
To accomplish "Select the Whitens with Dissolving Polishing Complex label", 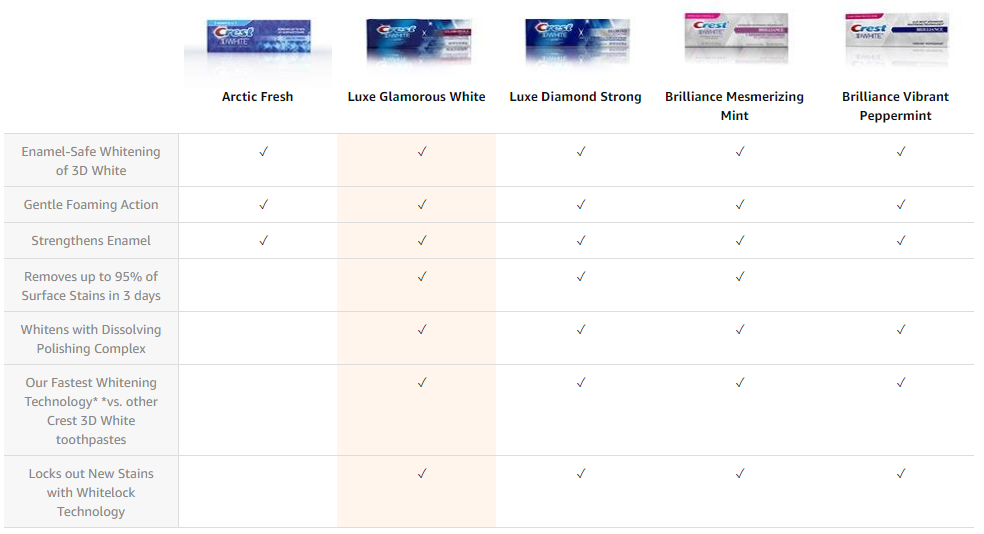I will [x=91, y=339].
